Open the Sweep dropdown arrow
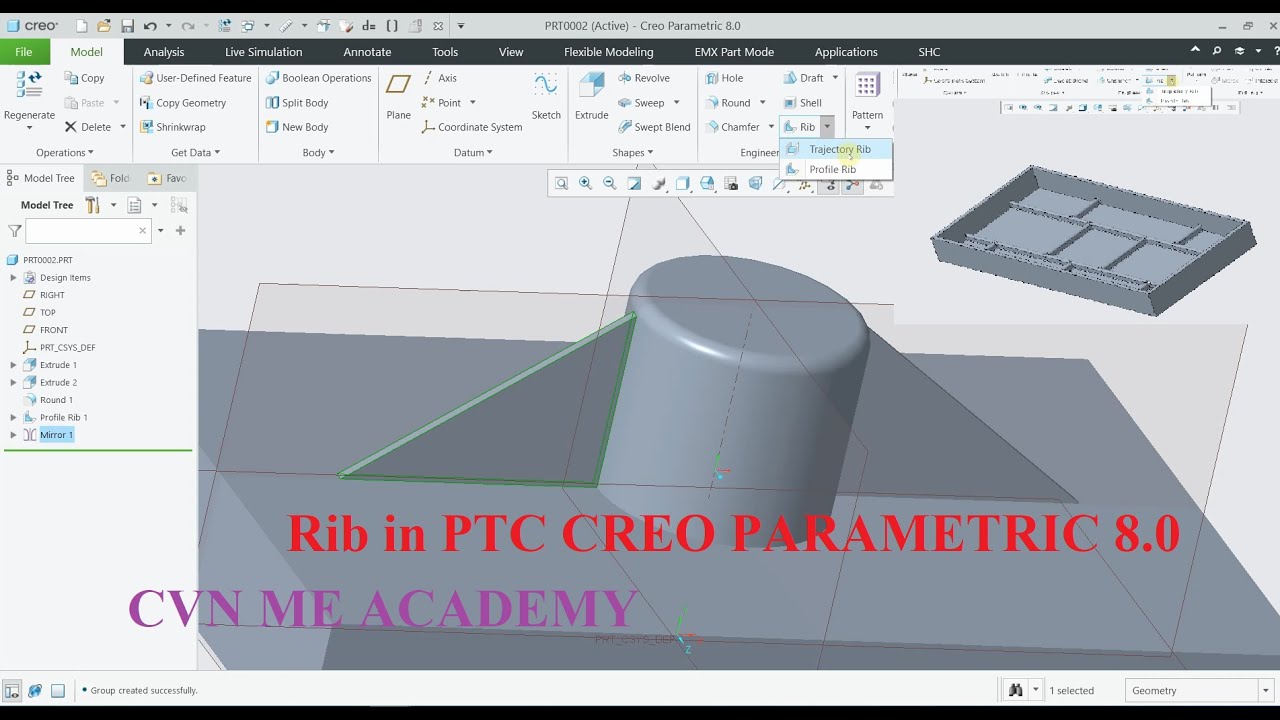Image resolution: width=1280 pixels, height=720 pixels. pyautogui.click(x=676, y=103)
